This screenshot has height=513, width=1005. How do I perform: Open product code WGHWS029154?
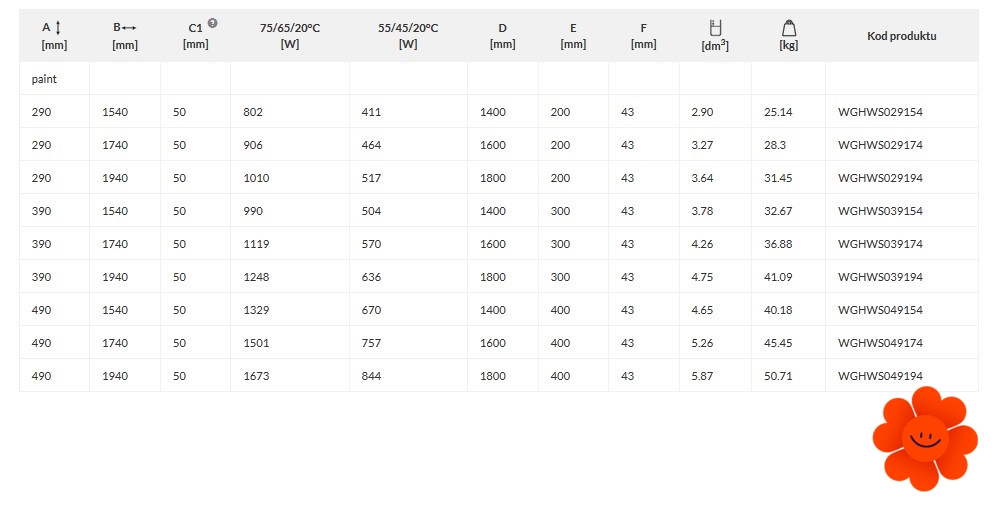pos(880,112)
